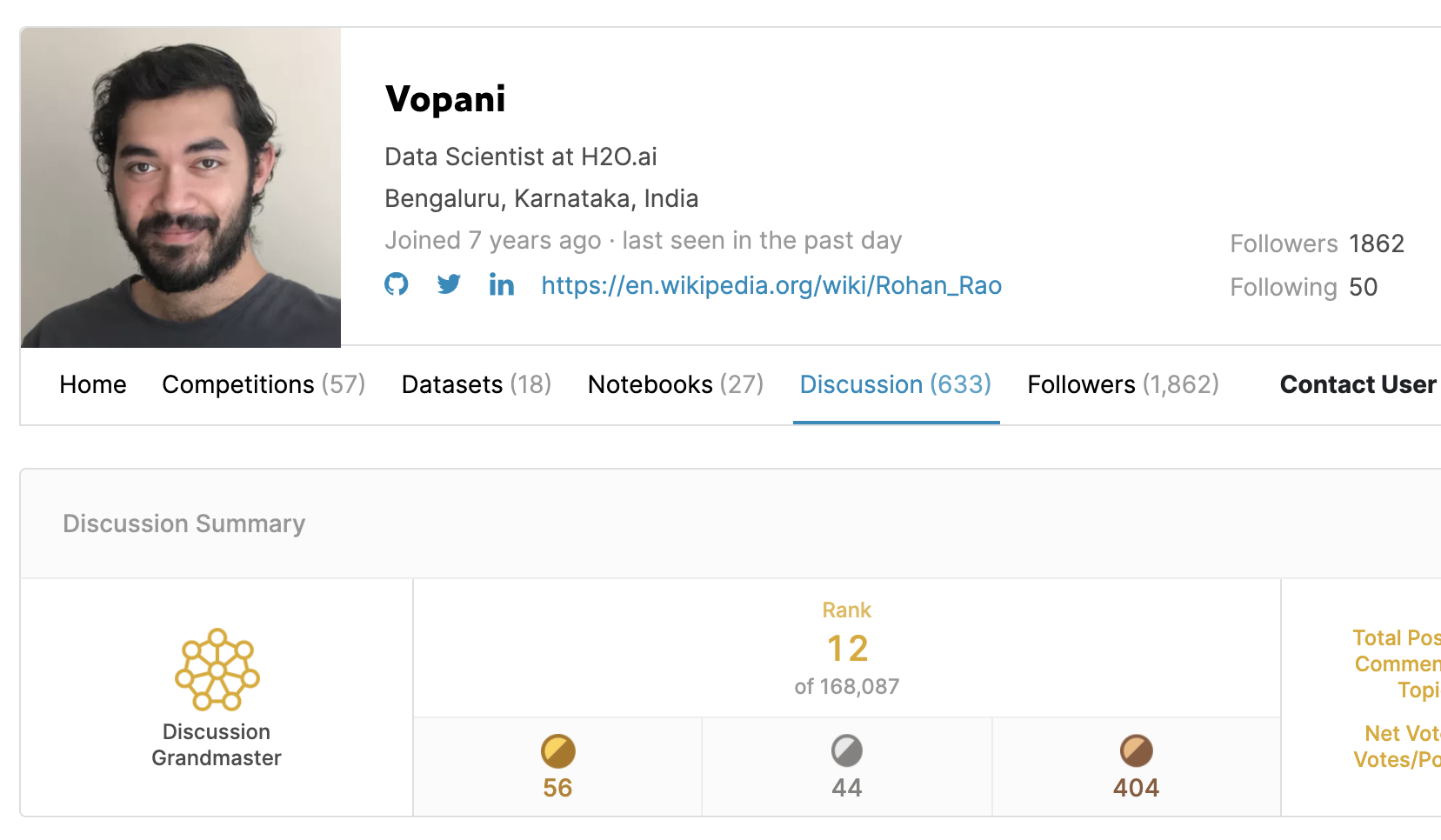Click the silver medal icon
This screenshot has width=1441, height=840.
[847, 750]
